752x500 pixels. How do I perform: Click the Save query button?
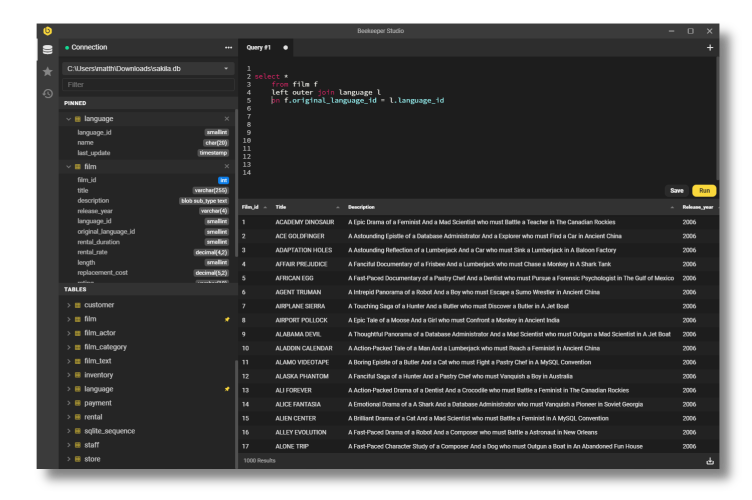[677, 190]
